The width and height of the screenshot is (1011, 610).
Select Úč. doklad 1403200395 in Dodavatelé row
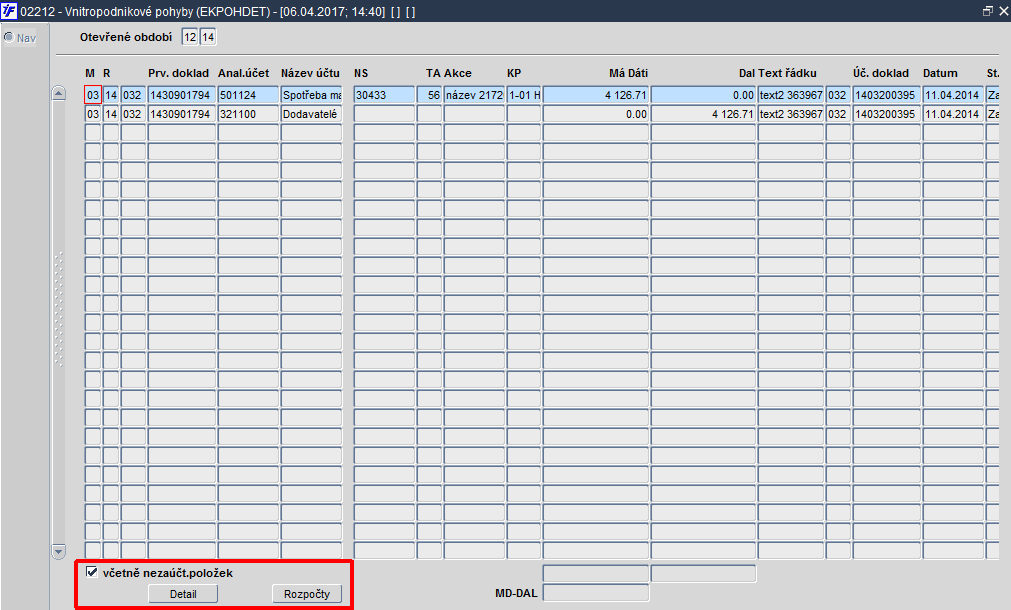[x=887, y=114]
